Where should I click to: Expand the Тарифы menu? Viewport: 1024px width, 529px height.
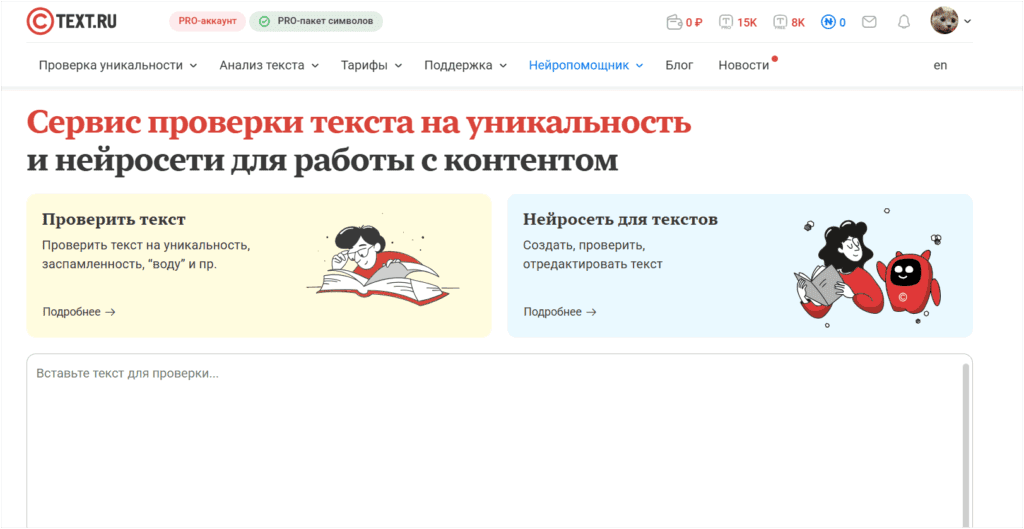click(371, 65)
